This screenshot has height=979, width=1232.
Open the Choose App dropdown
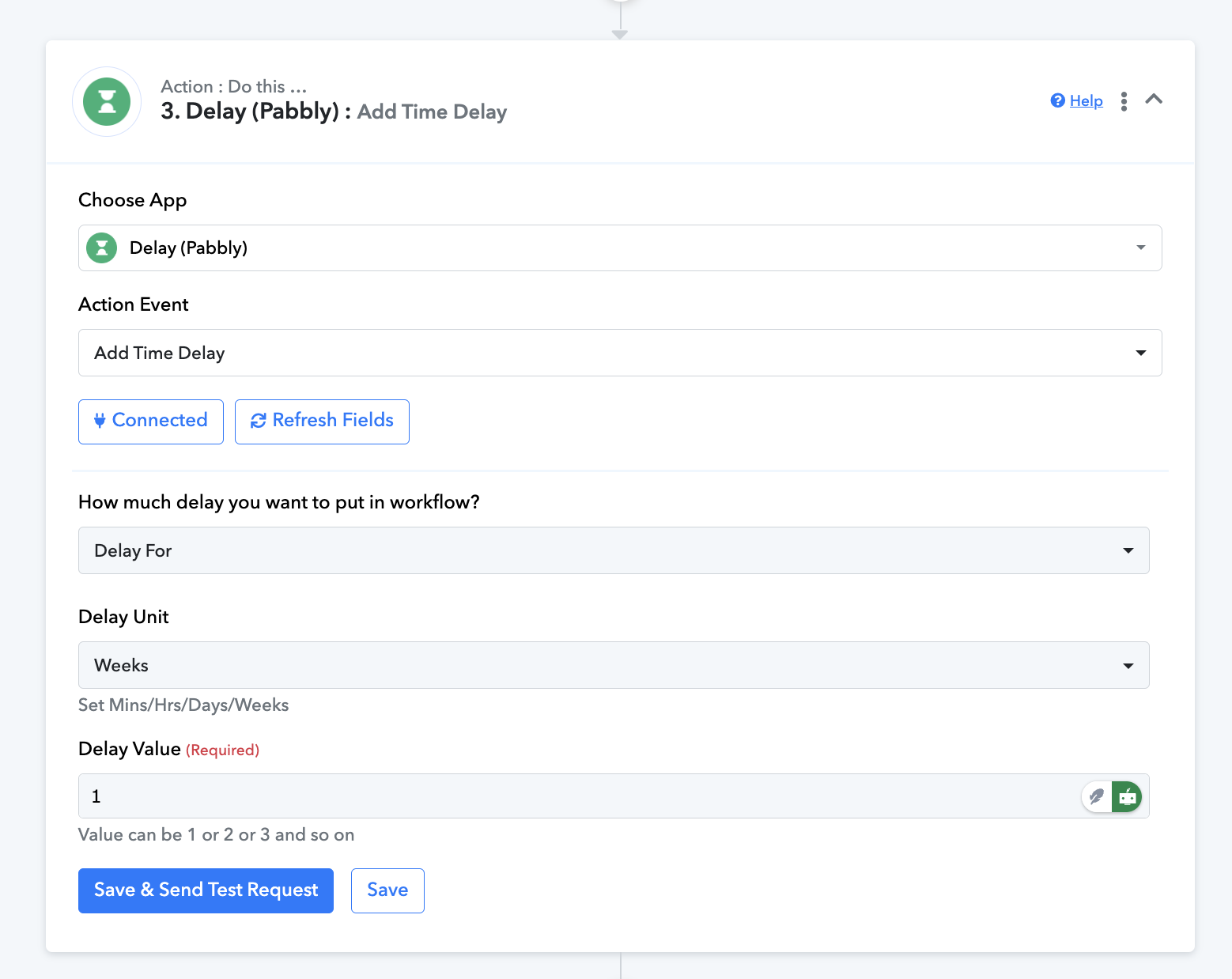[x=620, y=248]
